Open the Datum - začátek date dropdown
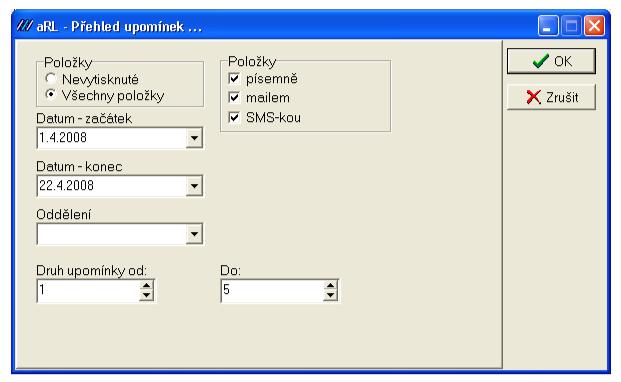 (x=194, y=138)
